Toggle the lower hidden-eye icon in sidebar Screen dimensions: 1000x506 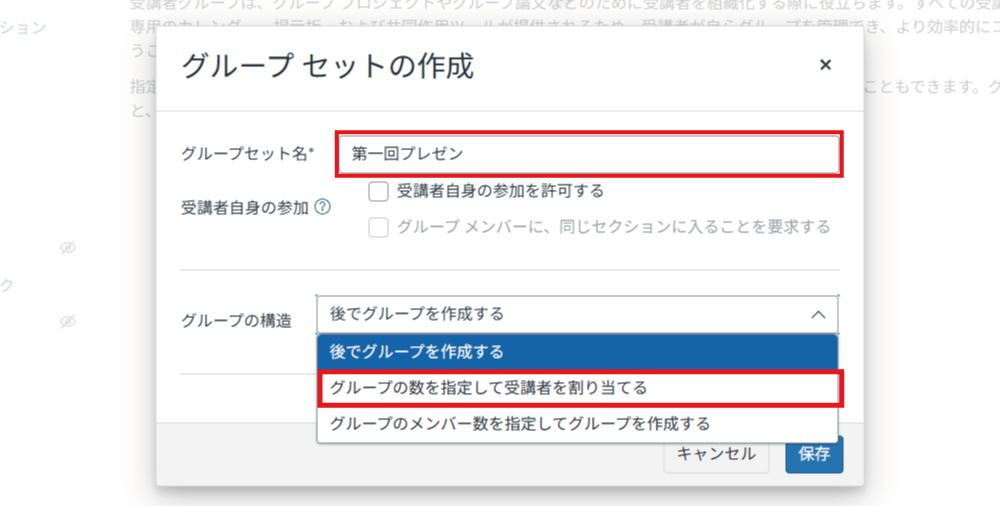67,321
